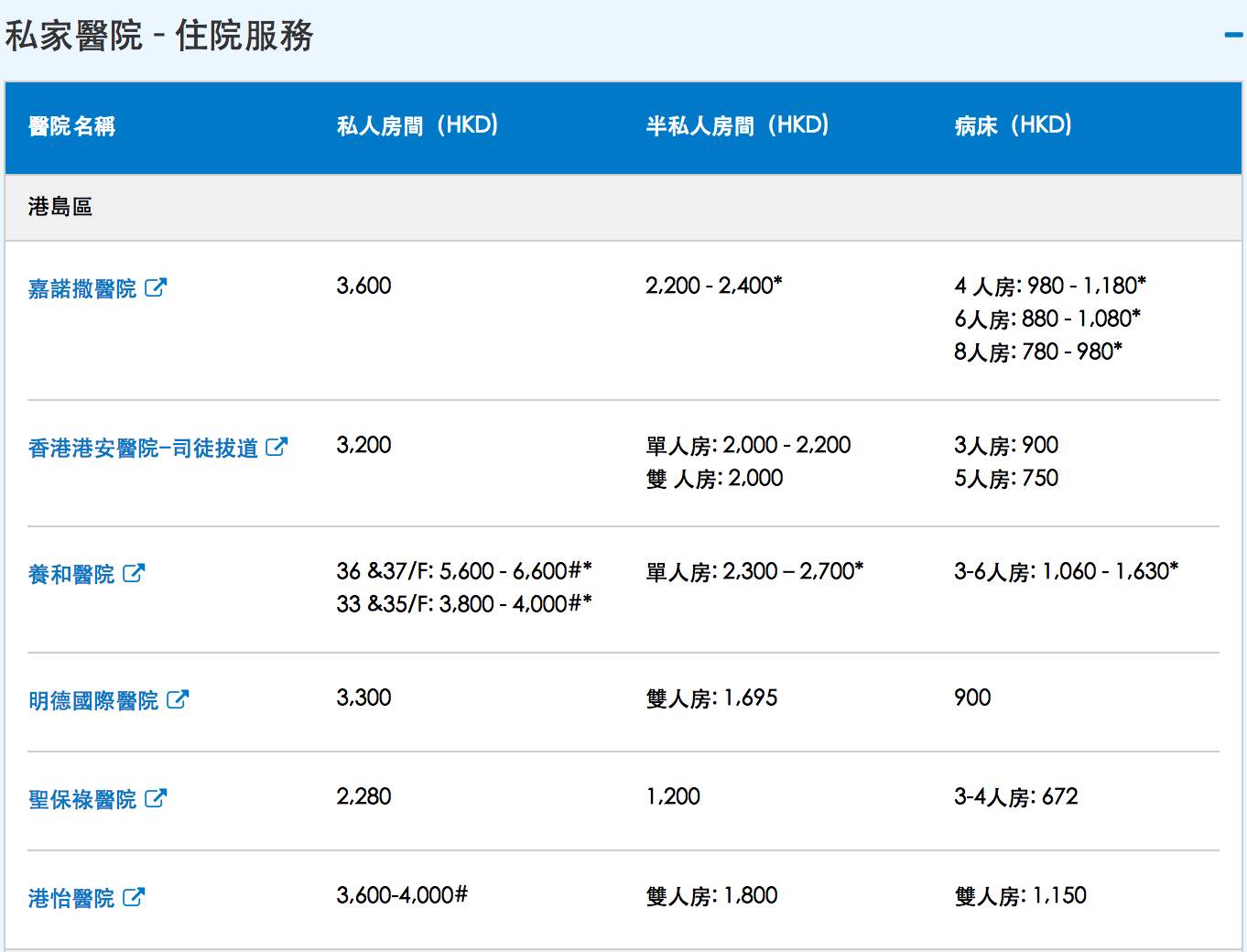Click the 雙人房: 1,150 entry
This screenshot has height=952, width=1247.
[x=1020, y=896]
